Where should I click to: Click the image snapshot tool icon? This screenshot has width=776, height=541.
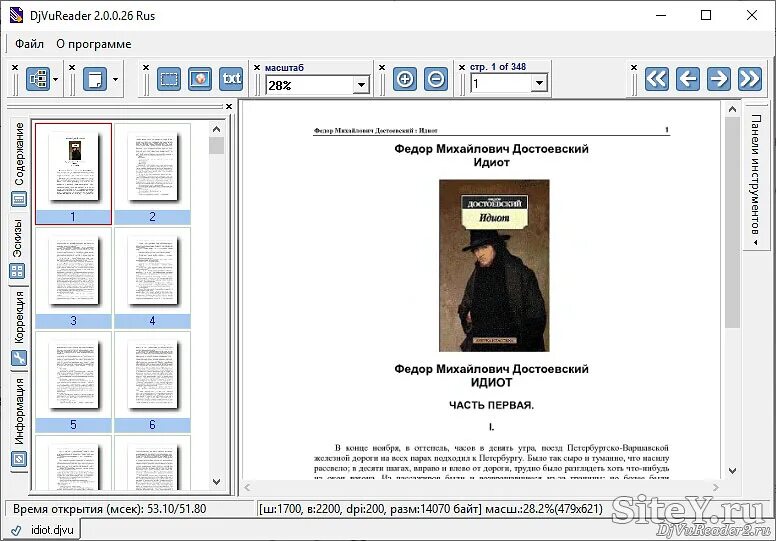[x=200, y=79]
